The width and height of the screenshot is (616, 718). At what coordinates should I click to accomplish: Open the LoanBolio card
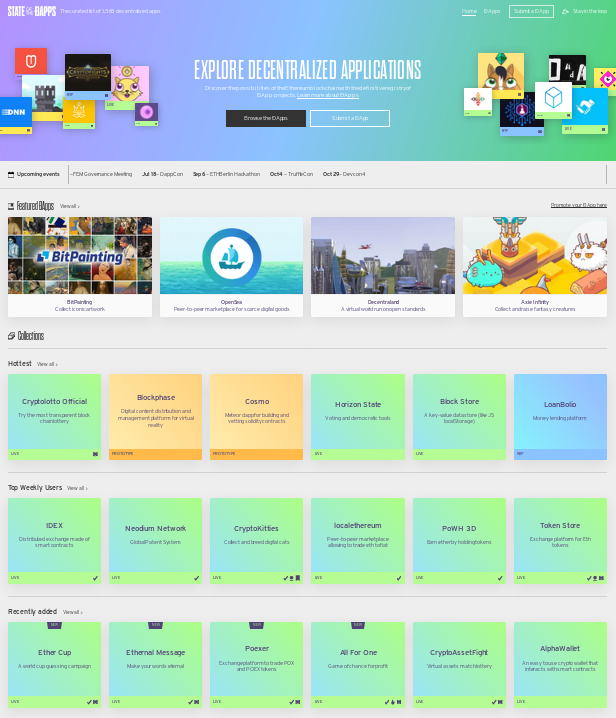pos(560,417)
